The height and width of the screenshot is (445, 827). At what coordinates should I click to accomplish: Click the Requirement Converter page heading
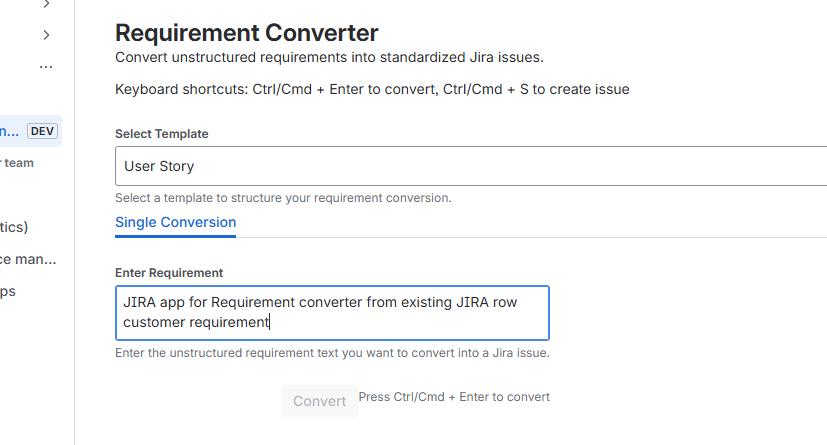tap(247, 34)
